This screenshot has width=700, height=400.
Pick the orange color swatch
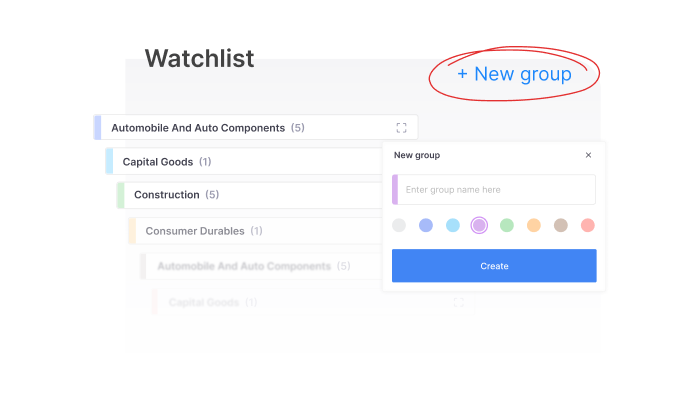click(534, 226)
